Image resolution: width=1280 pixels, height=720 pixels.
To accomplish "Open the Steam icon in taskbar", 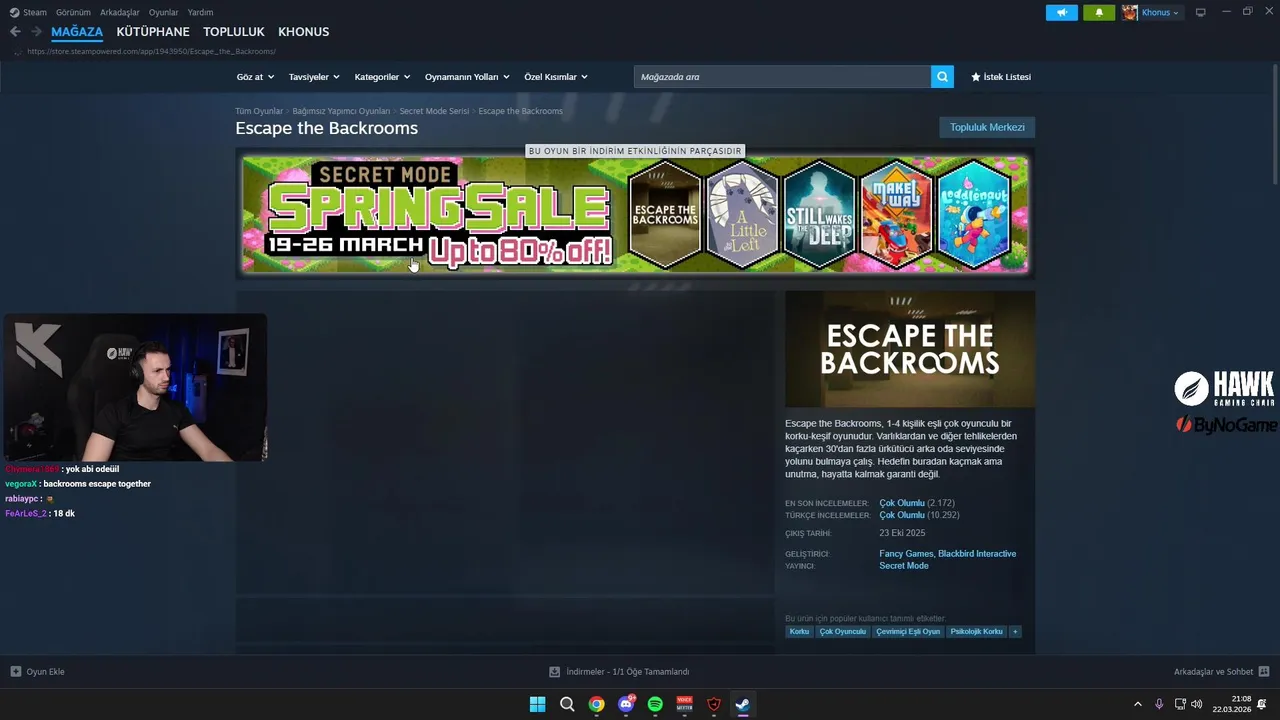I will click(x=743, y=704).
